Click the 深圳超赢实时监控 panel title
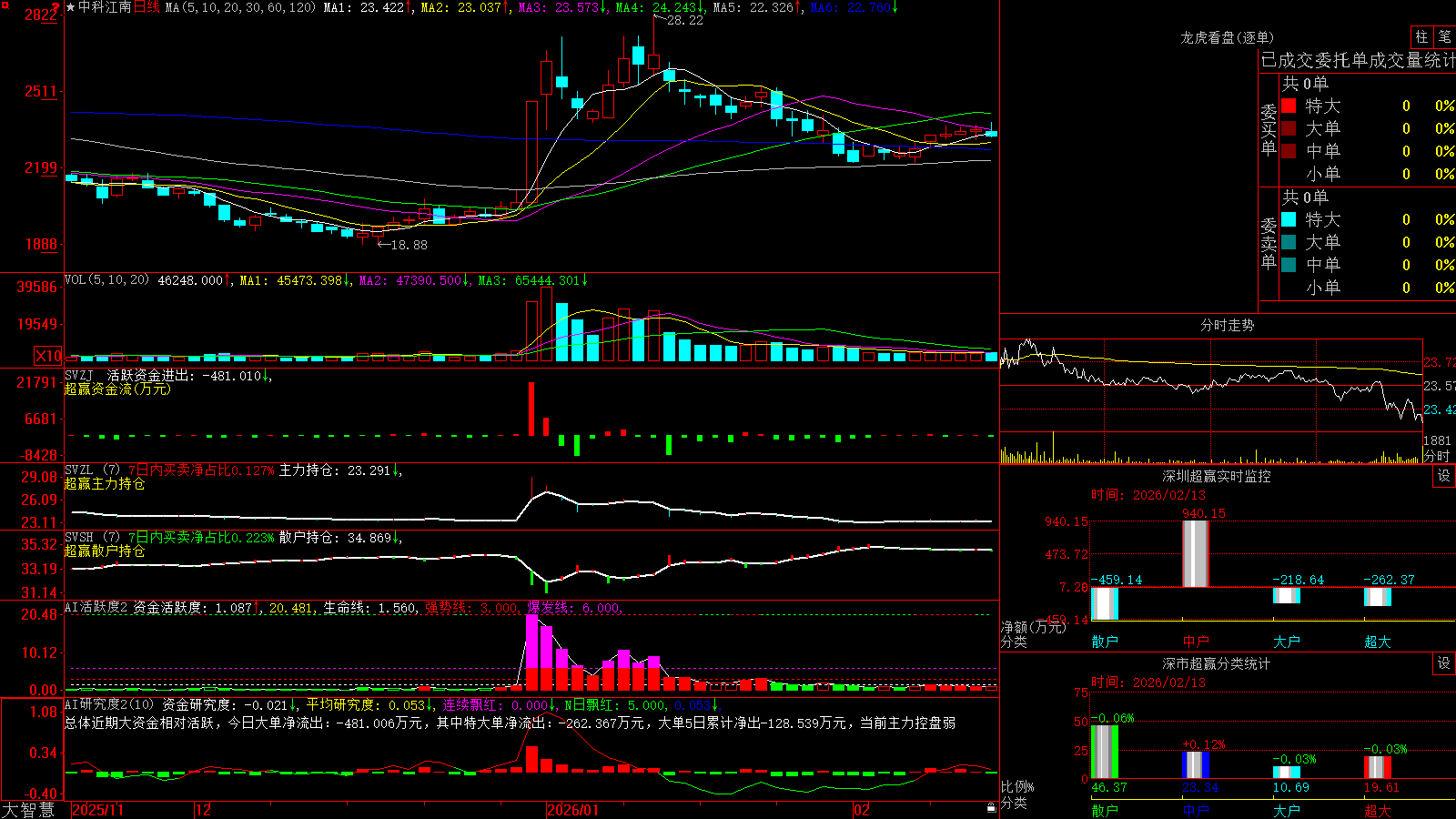 (x=1217, y=476)
